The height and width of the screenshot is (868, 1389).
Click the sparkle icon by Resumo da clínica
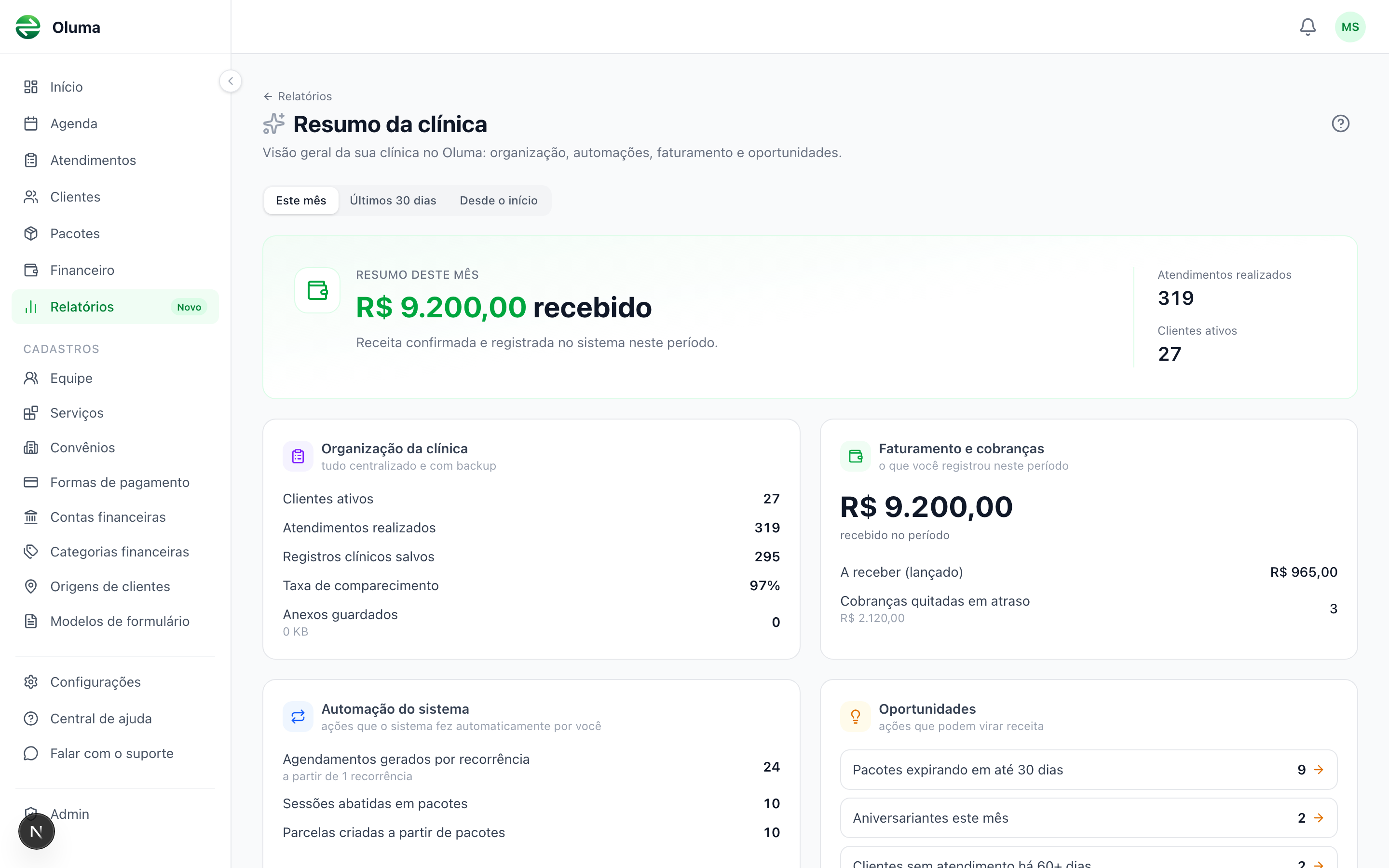[x=274, y=123]
